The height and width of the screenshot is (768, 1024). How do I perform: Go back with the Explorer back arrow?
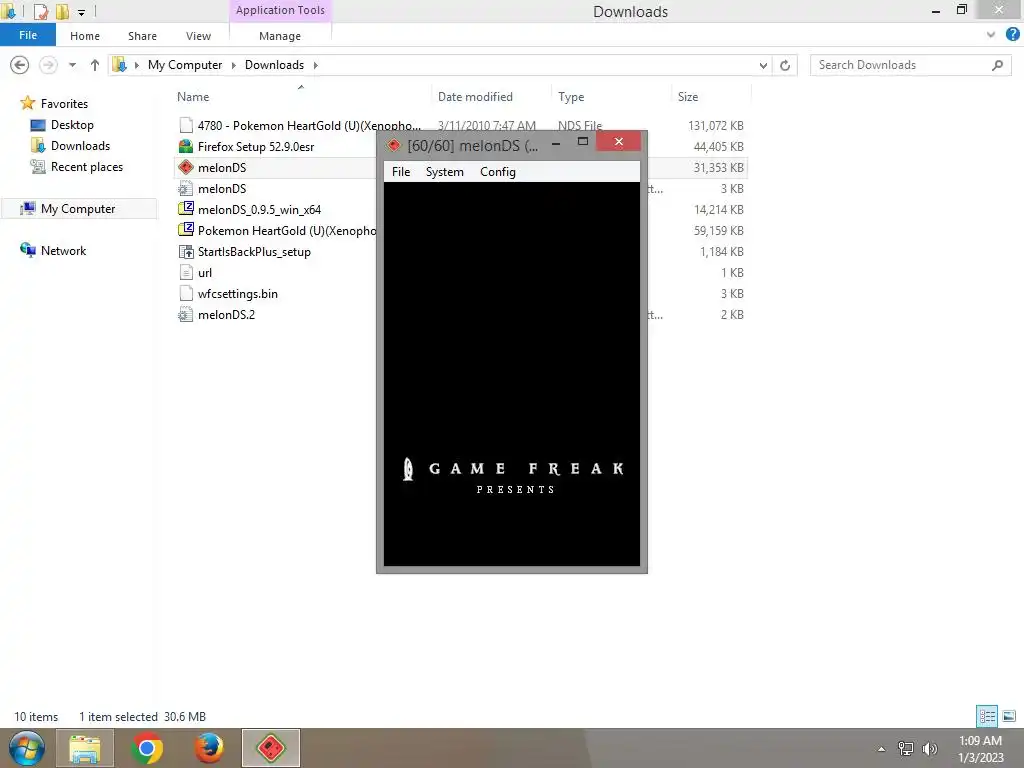20,65
